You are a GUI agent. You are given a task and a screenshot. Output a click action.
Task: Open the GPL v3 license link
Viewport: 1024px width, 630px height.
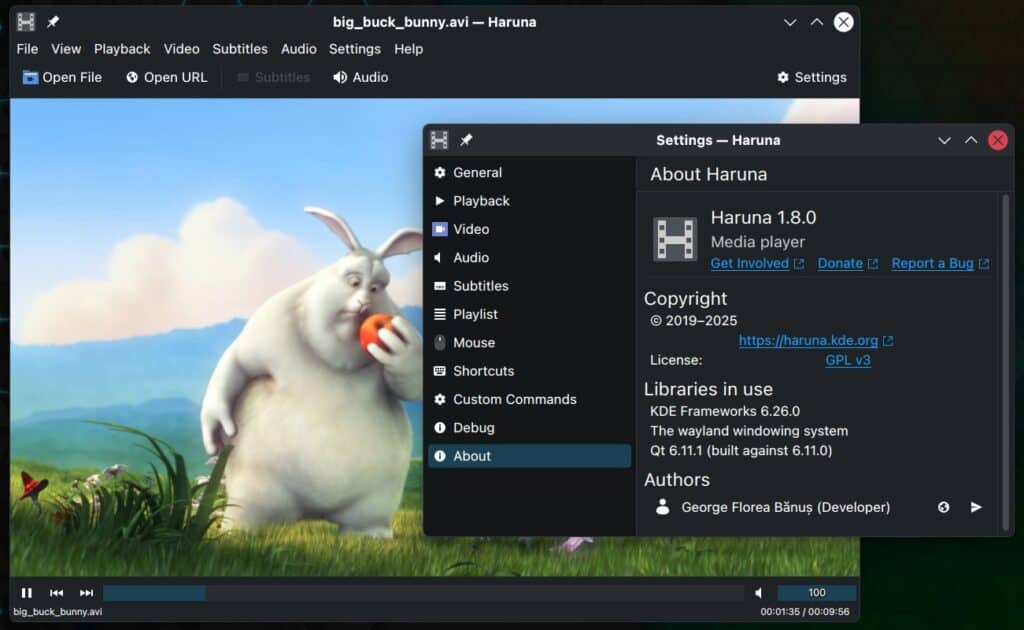(x=848, y=360)
